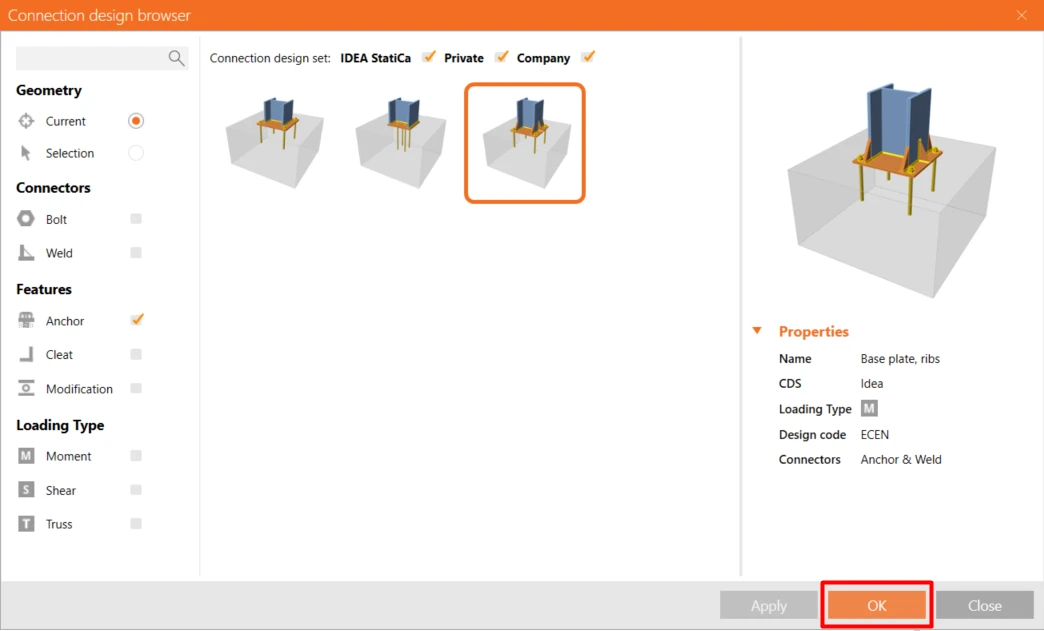Uncheck the Anchor feature checkbox
The image size is (1044, 631).
[136, 320]
